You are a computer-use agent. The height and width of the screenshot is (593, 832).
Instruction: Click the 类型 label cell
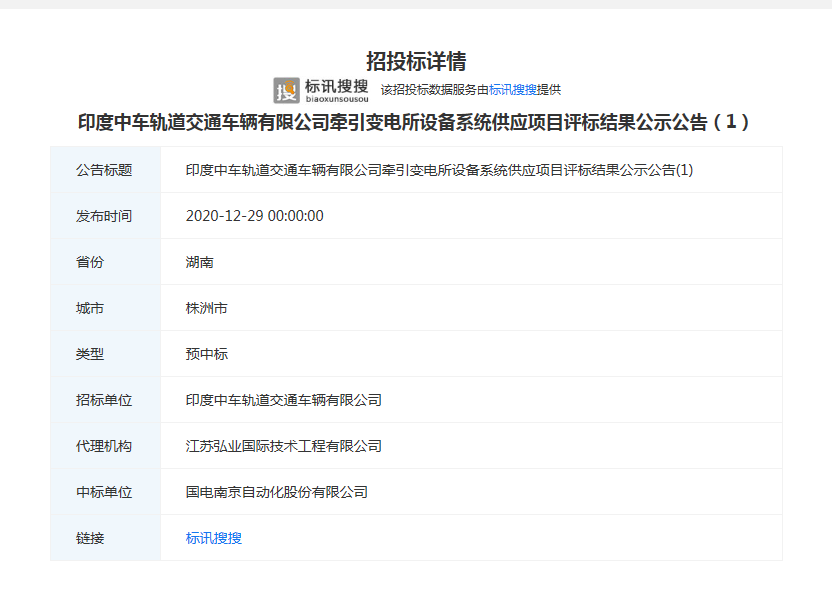point(106,354)
